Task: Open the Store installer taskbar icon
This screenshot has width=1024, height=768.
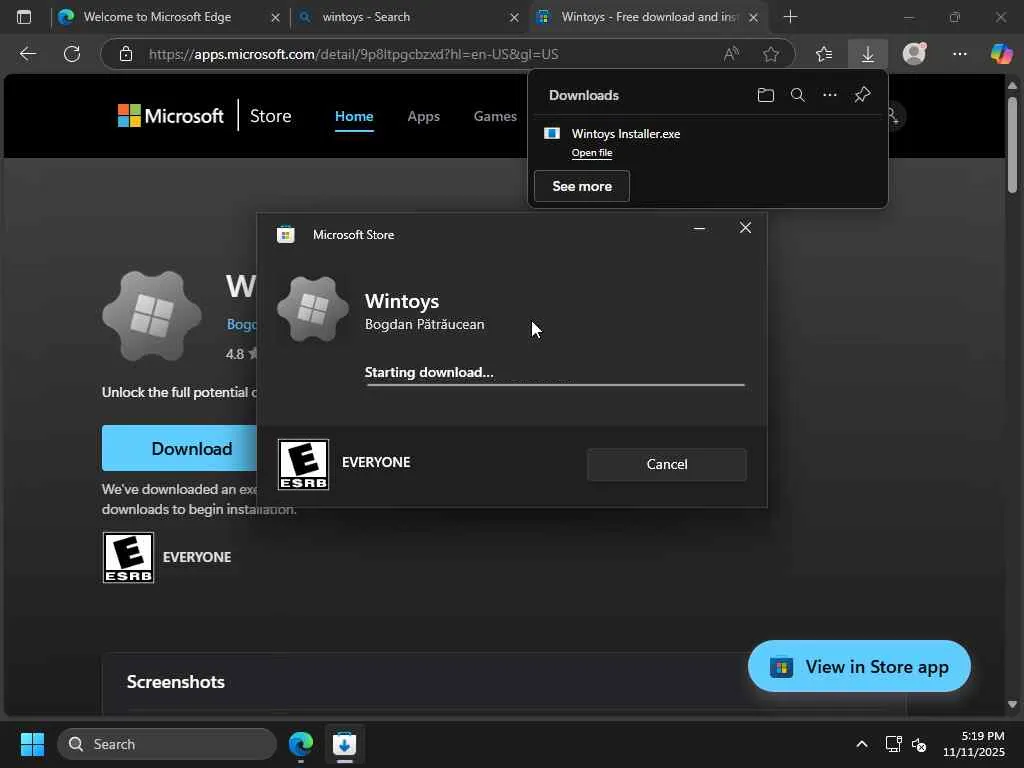Action: click(x=344, y=744)
